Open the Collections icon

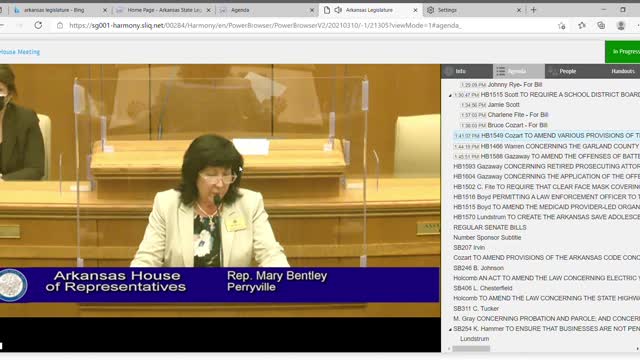601,25
